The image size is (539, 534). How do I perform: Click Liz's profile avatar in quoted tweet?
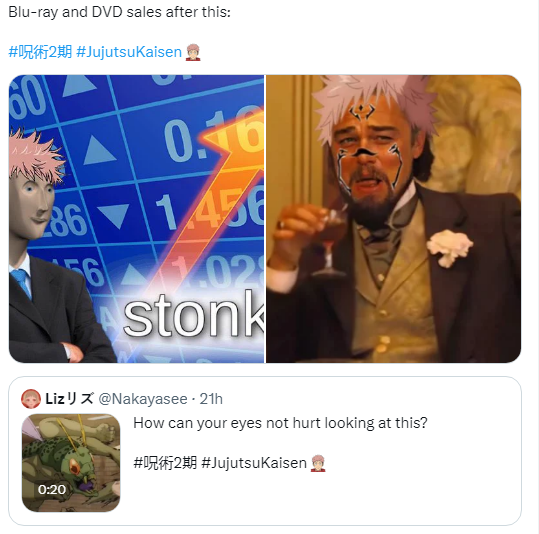click(31, 399)
